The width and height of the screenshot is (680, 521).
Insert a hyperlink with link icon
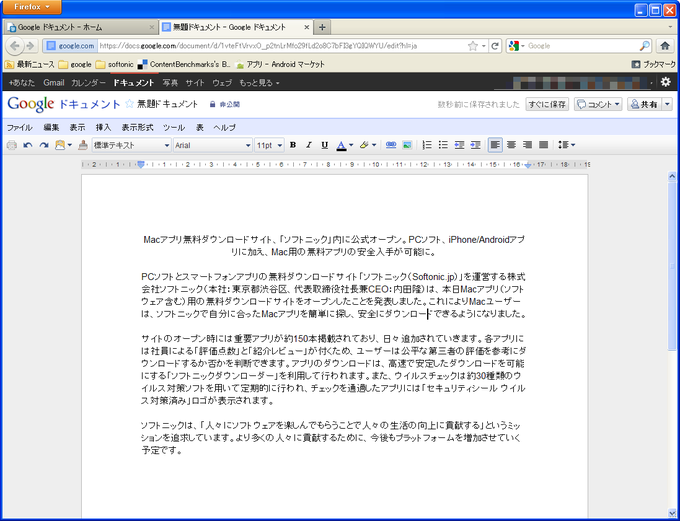coord(391,145)
